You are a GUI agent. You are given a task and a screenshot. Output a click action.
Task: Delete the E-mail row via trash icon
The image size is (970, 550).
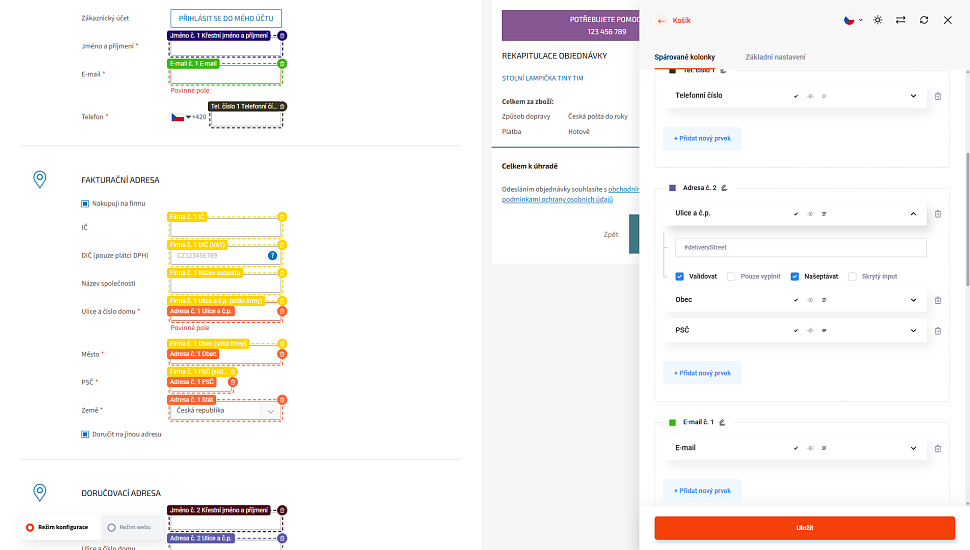pos(938,449)
